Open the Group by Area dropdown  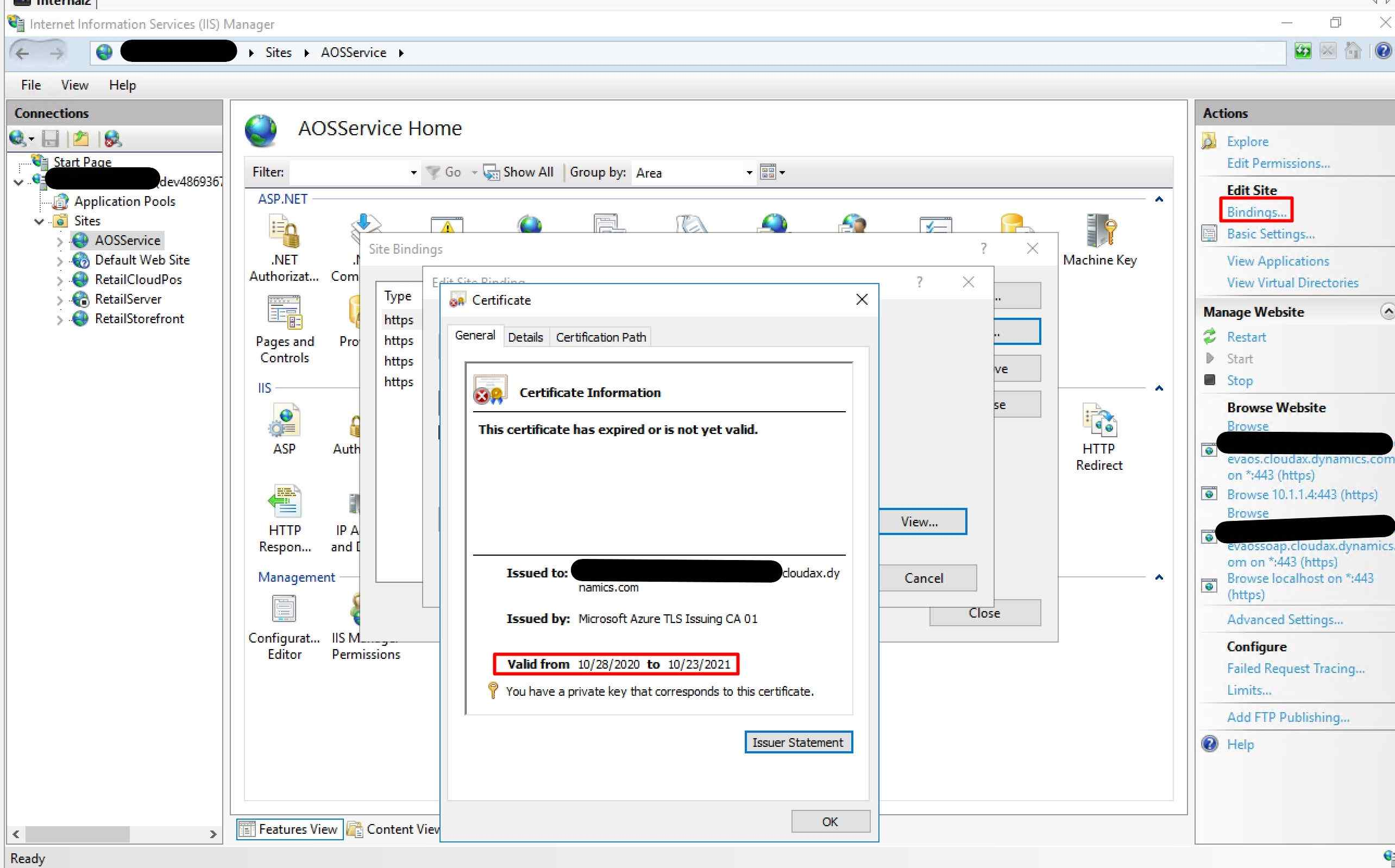[x=749, y=173]
